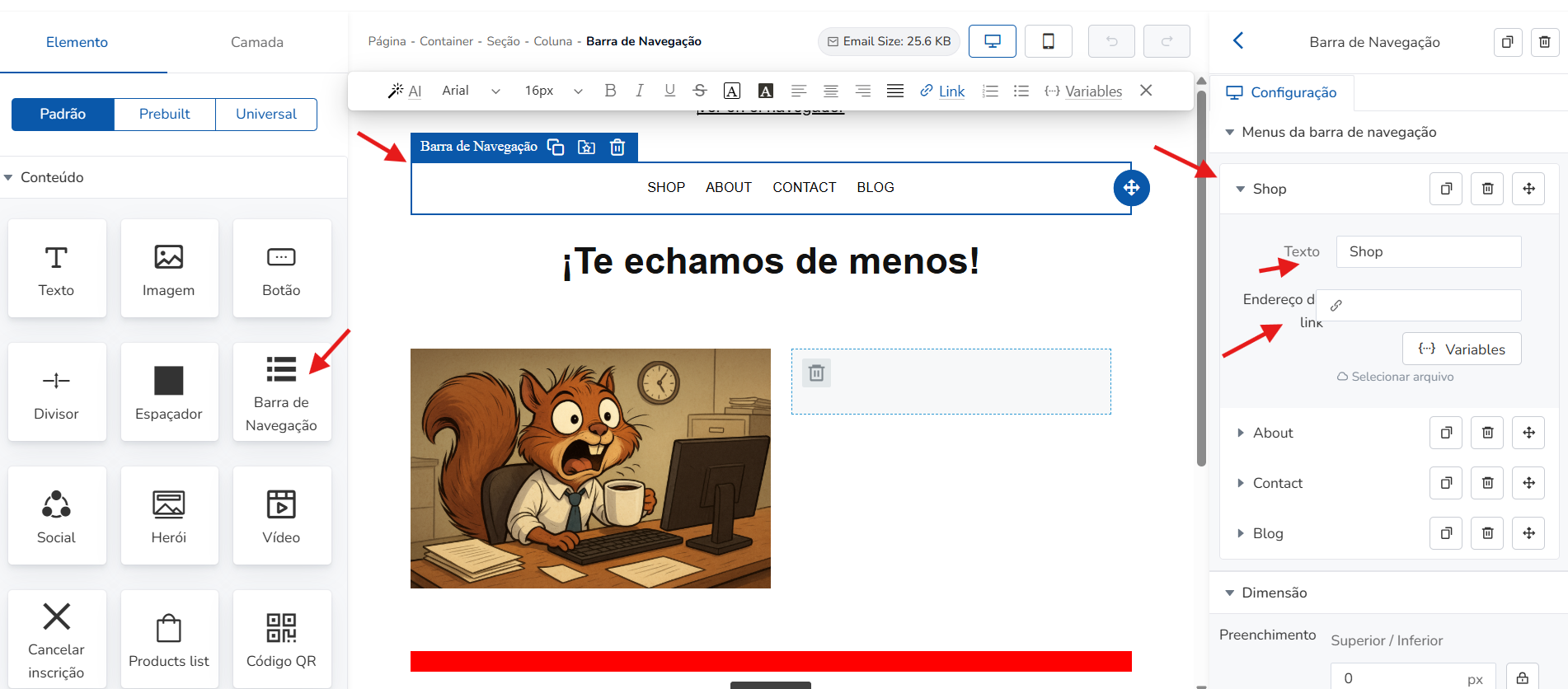The width and height of the screenshot is (1568, 689).
Task: Go back from Barra de Navegação panel
Action: (1238, 40)
